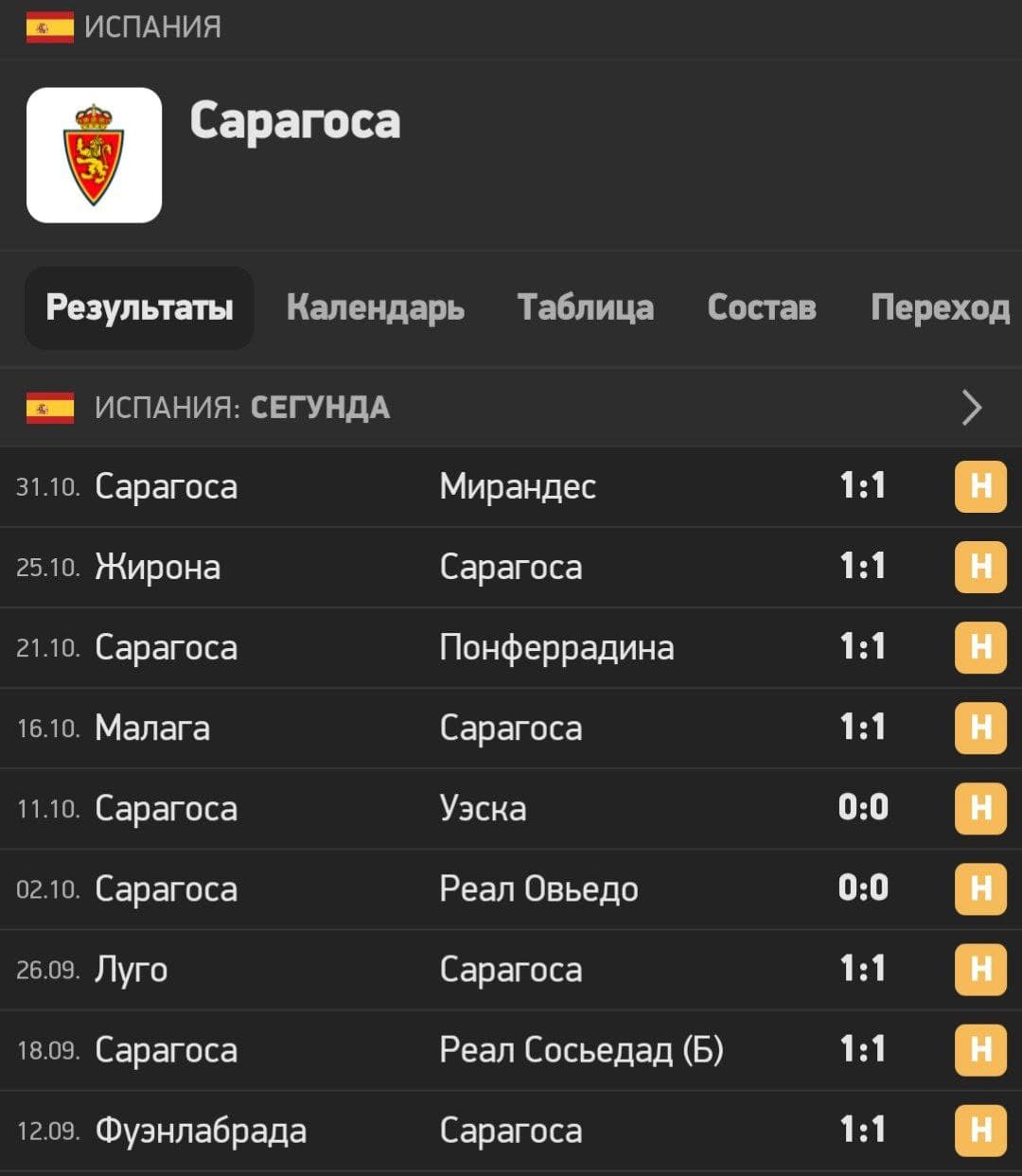Click the draw badge for Малага match
The width and height of the screenshot is (1022, 1176).
point(980,728)
